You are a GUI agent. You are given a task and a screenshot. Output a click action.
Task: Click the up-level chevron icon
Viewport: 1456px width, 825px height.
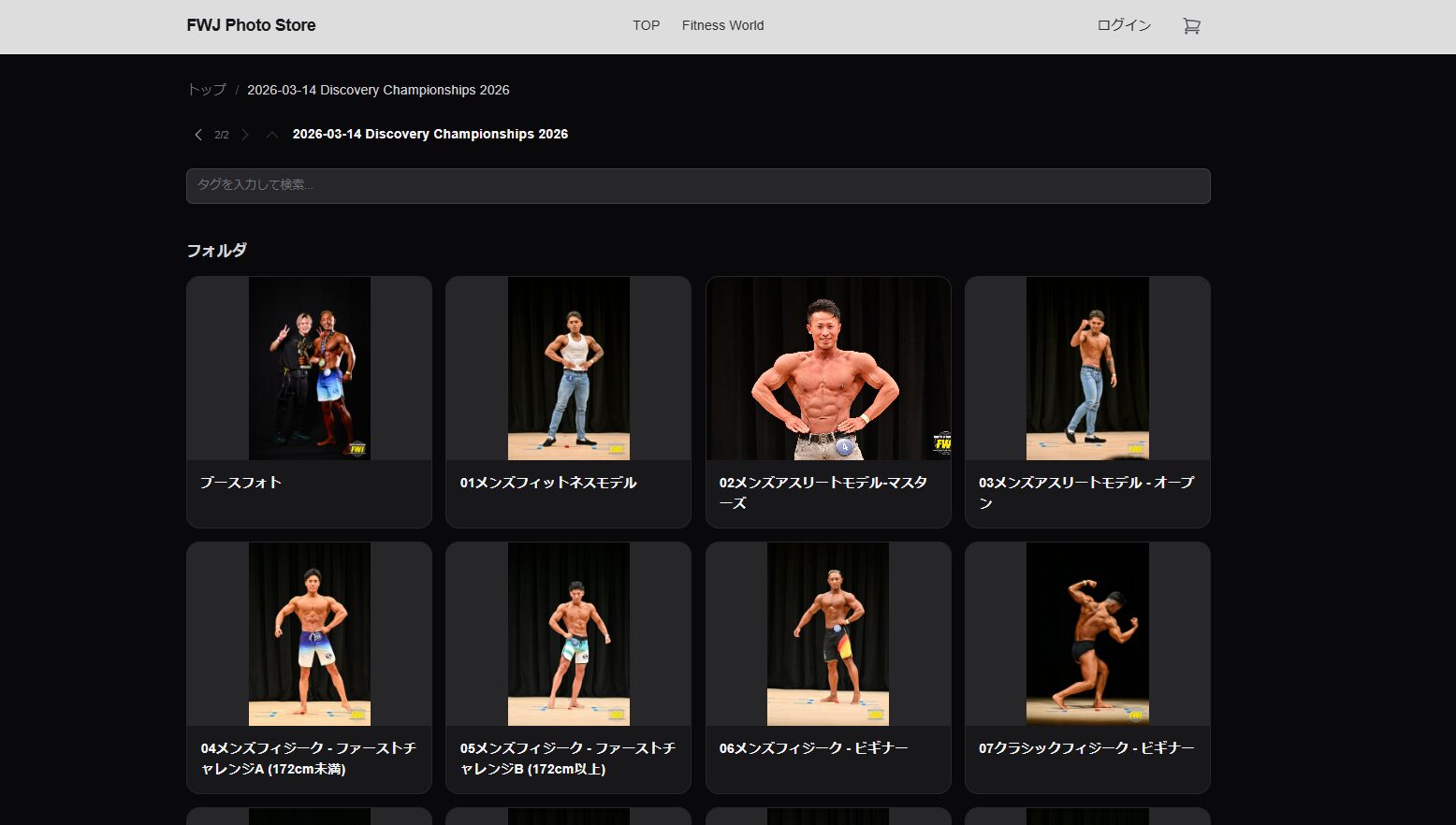[x=272, y=135]
